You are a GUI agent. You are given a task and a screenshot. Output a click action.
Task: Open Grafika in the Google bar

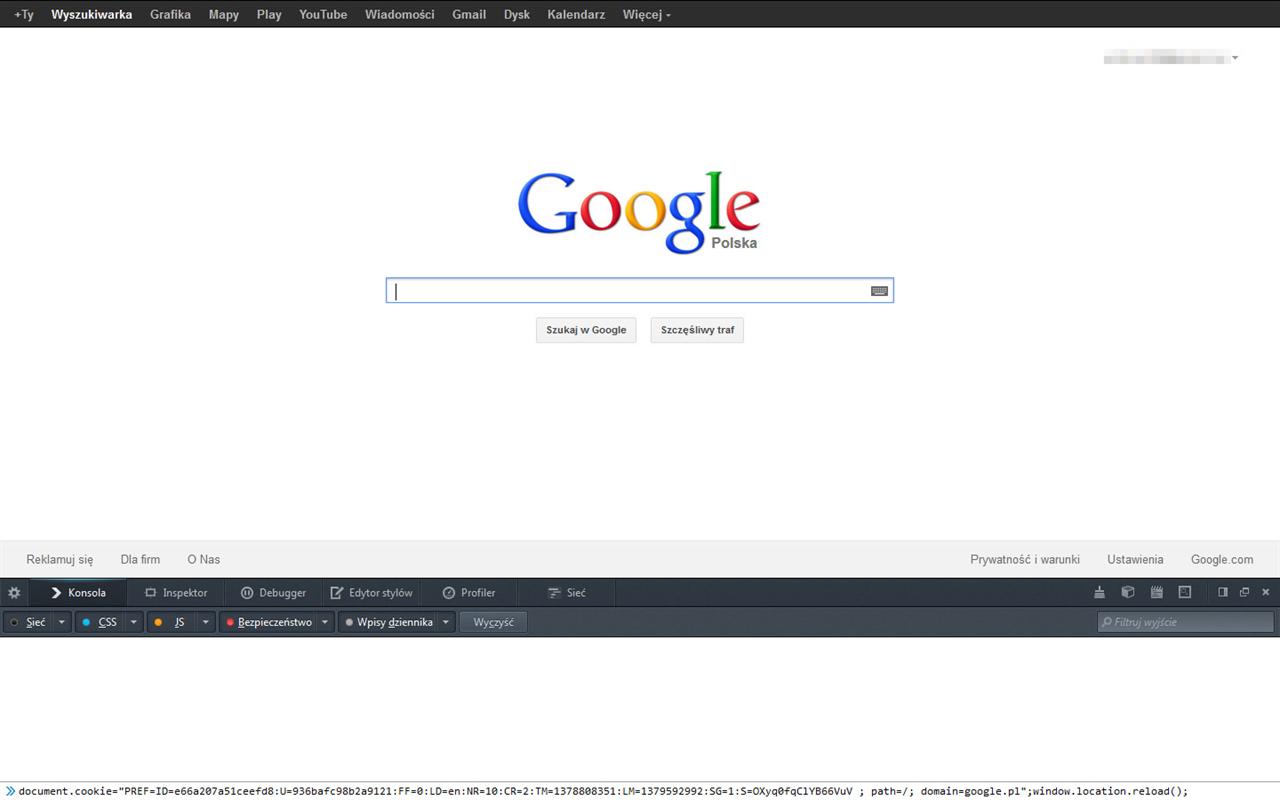pyautogui.click(x=170, y=14)
